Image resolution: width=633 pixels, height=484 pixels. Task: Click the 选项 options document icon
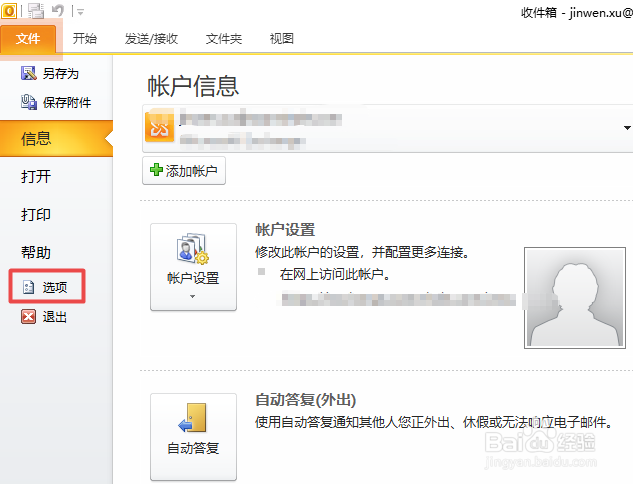[x=28, y=287]
